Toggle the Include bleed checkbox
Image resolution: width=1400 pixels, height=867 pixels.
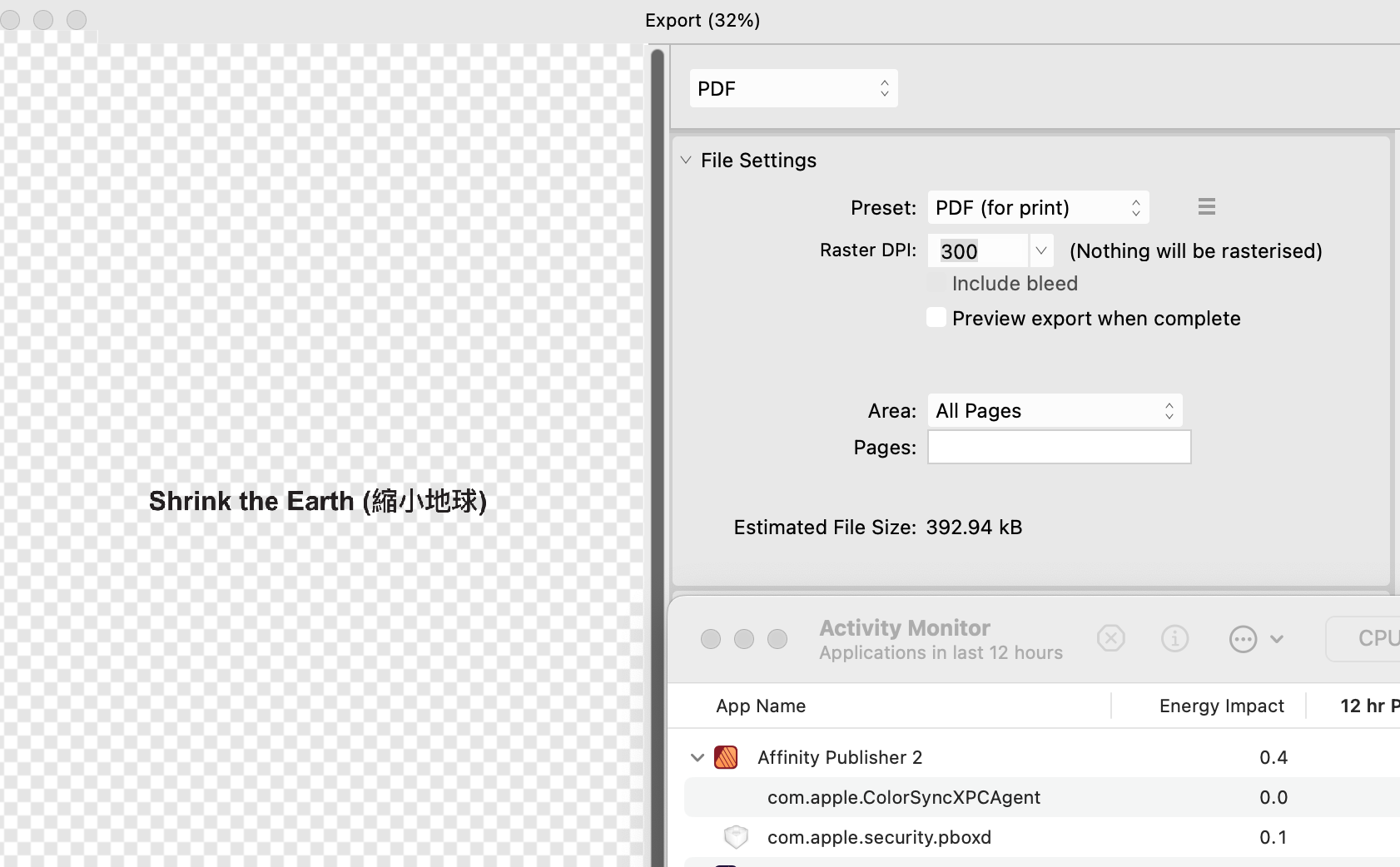(x=936, y=283)
